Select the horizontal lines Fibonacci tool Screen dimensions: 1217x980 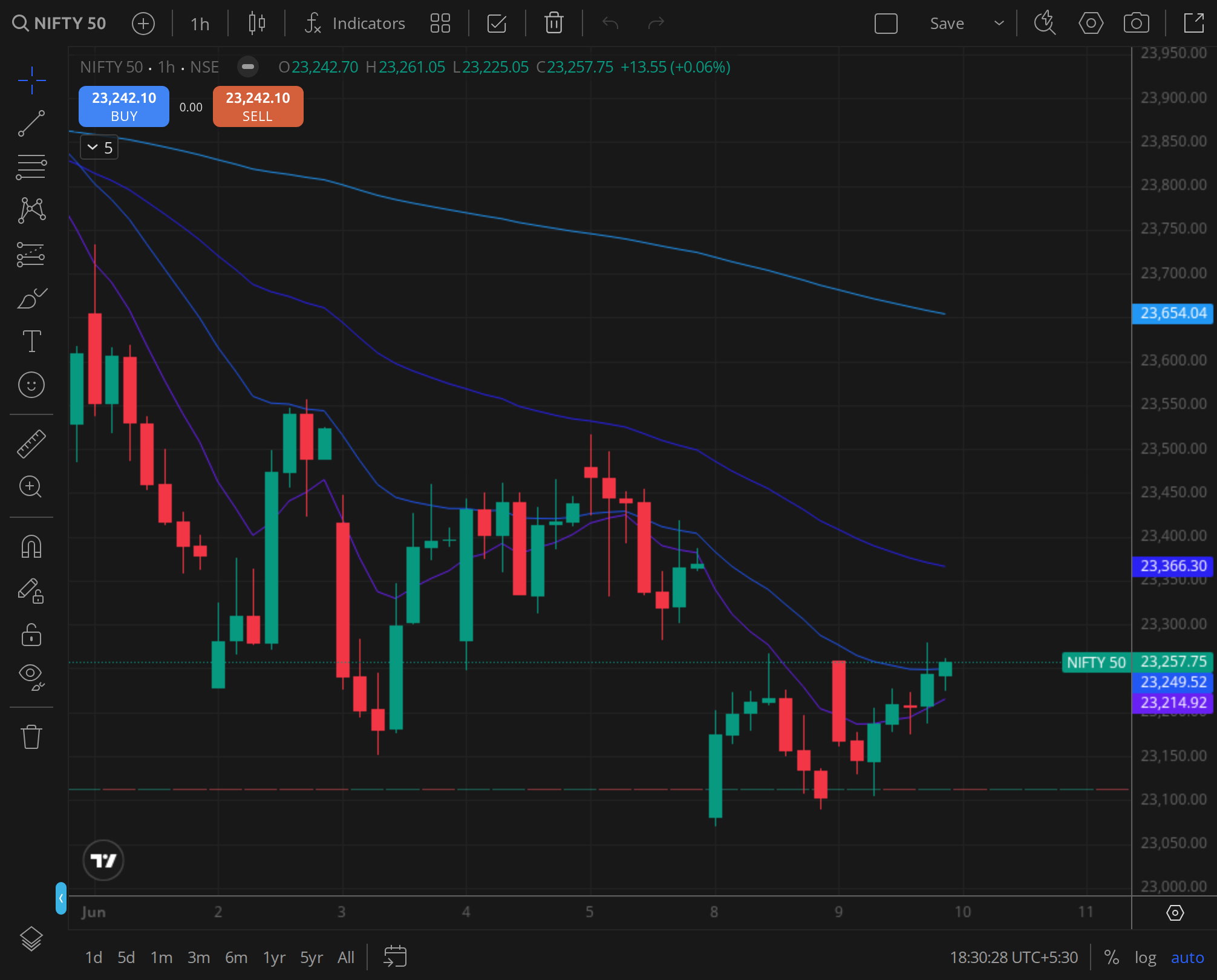pos(31,167)
